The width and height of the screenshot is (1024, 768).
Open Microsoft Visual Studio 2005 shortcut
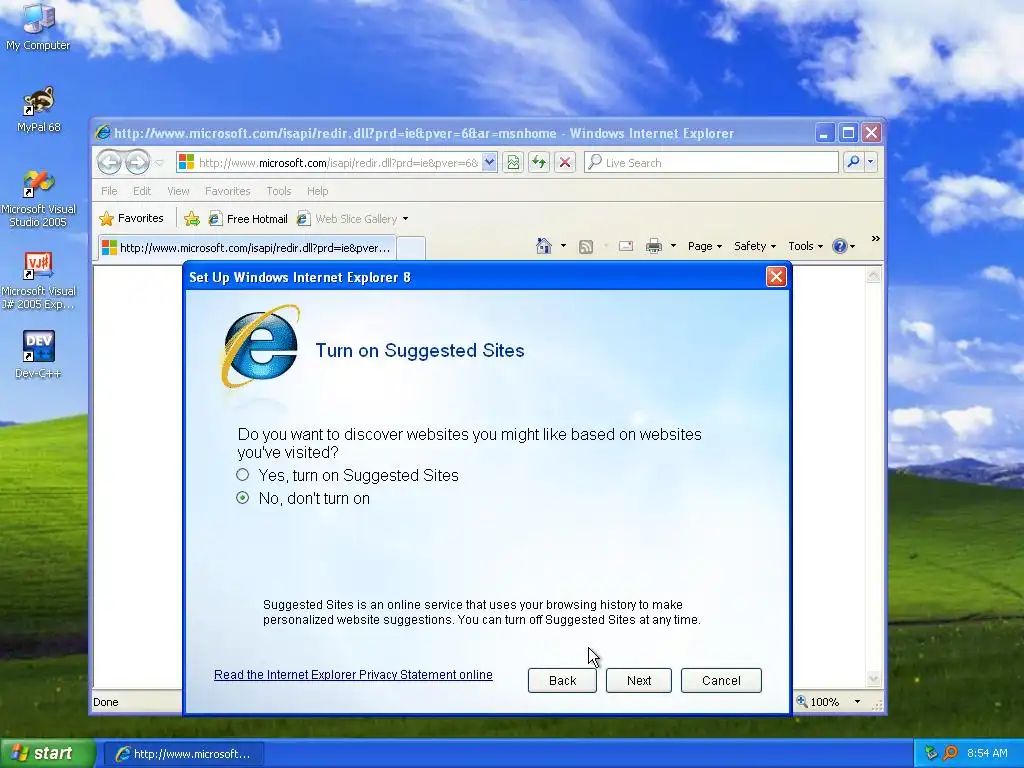[38, 199]
